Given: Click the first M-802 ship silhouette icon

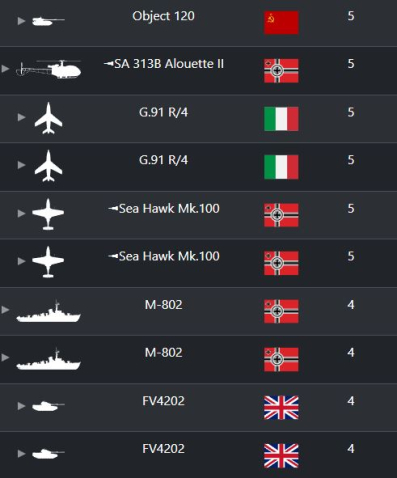Looking at the screenshot, I should click(48, 311).
